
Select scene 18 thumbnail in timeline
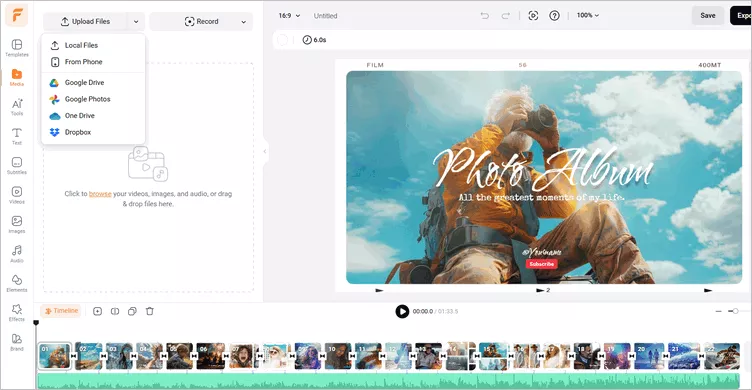pyautogui.click(x=587, y=356)
